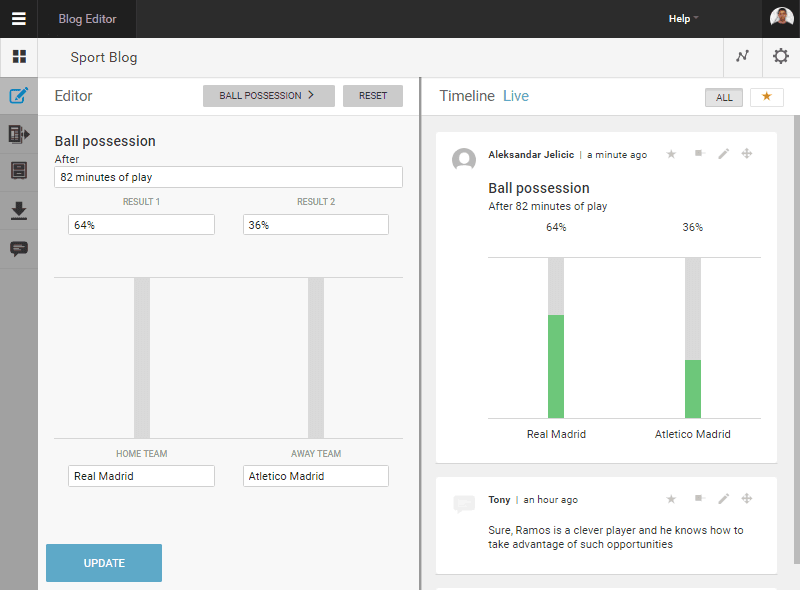Click the 'Real Madrid' chart label
This screenshot has width=800, height=590.
coord(556,434)
